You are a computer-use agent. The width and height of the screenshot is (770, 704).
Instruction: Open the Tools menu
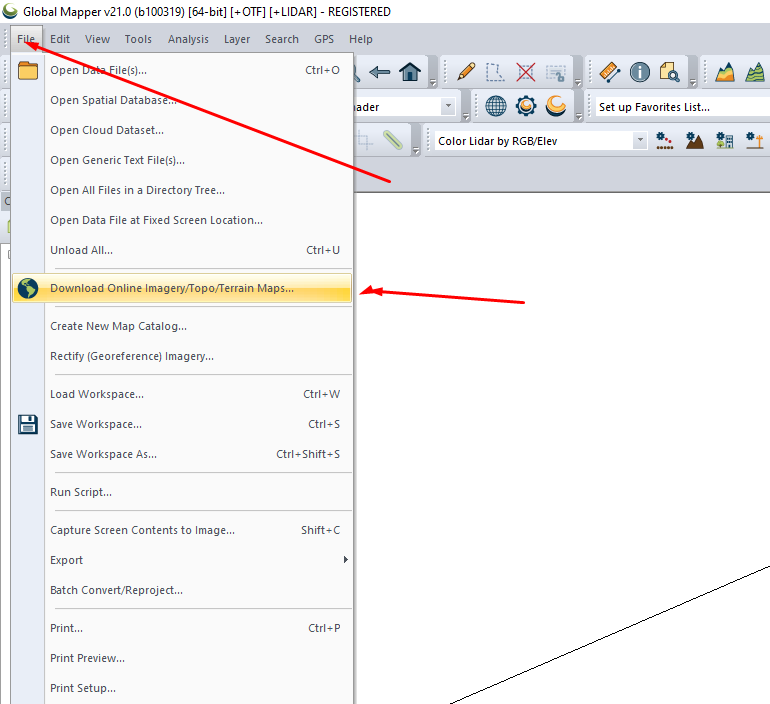(x=138, y=39)
